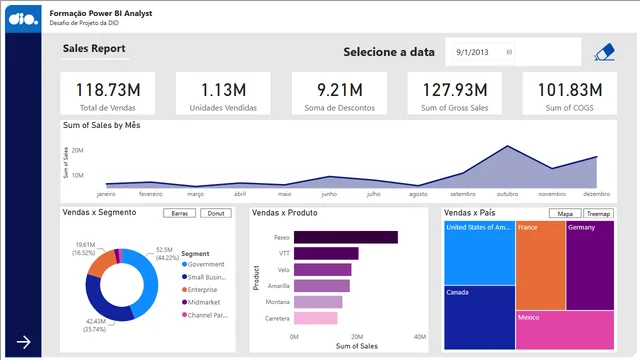This screenshot has height=360, width=640.
Task: Select the Canada treemap tile
Action: [479, 318]
